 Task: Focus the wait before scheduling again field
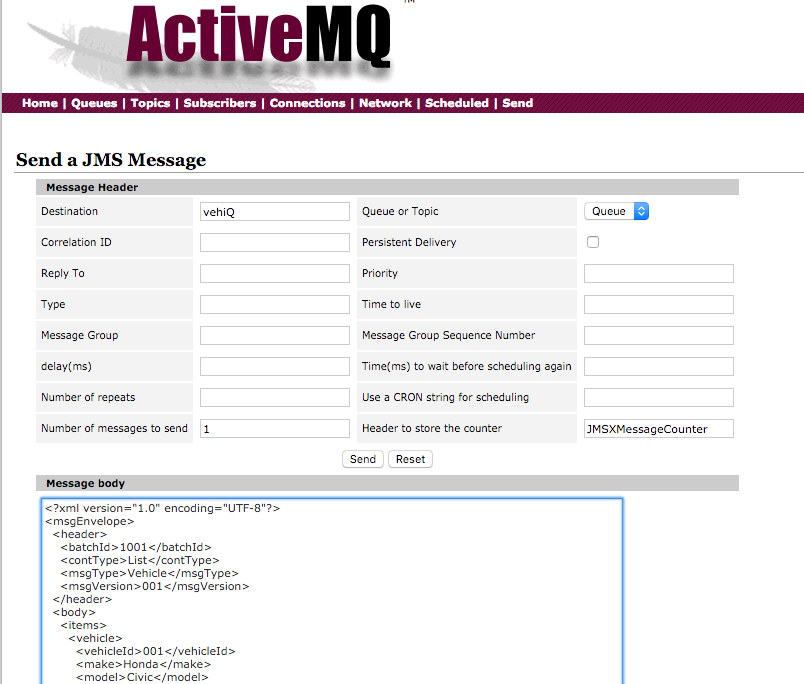tap(659, 367)
